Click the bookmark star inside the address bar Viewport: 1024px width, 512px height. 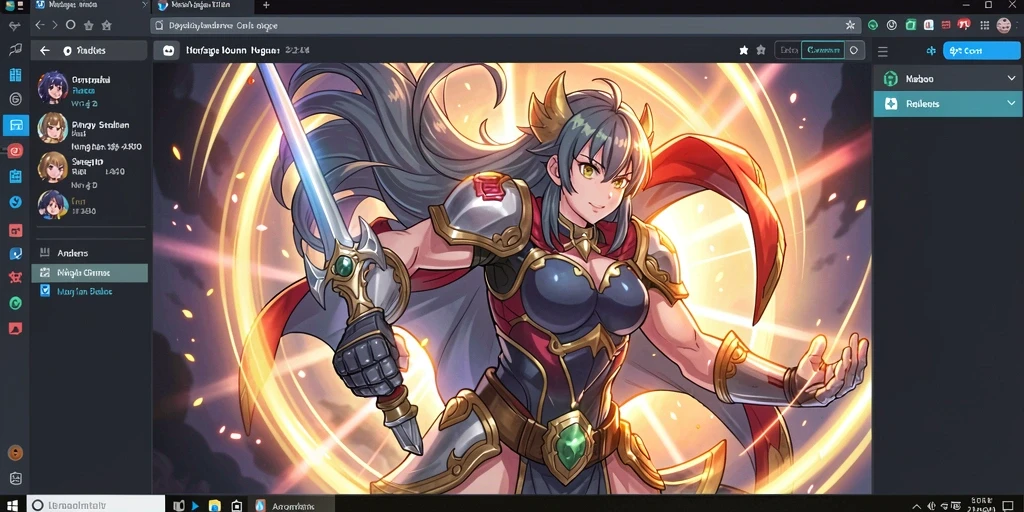click(x=850, y=25)
